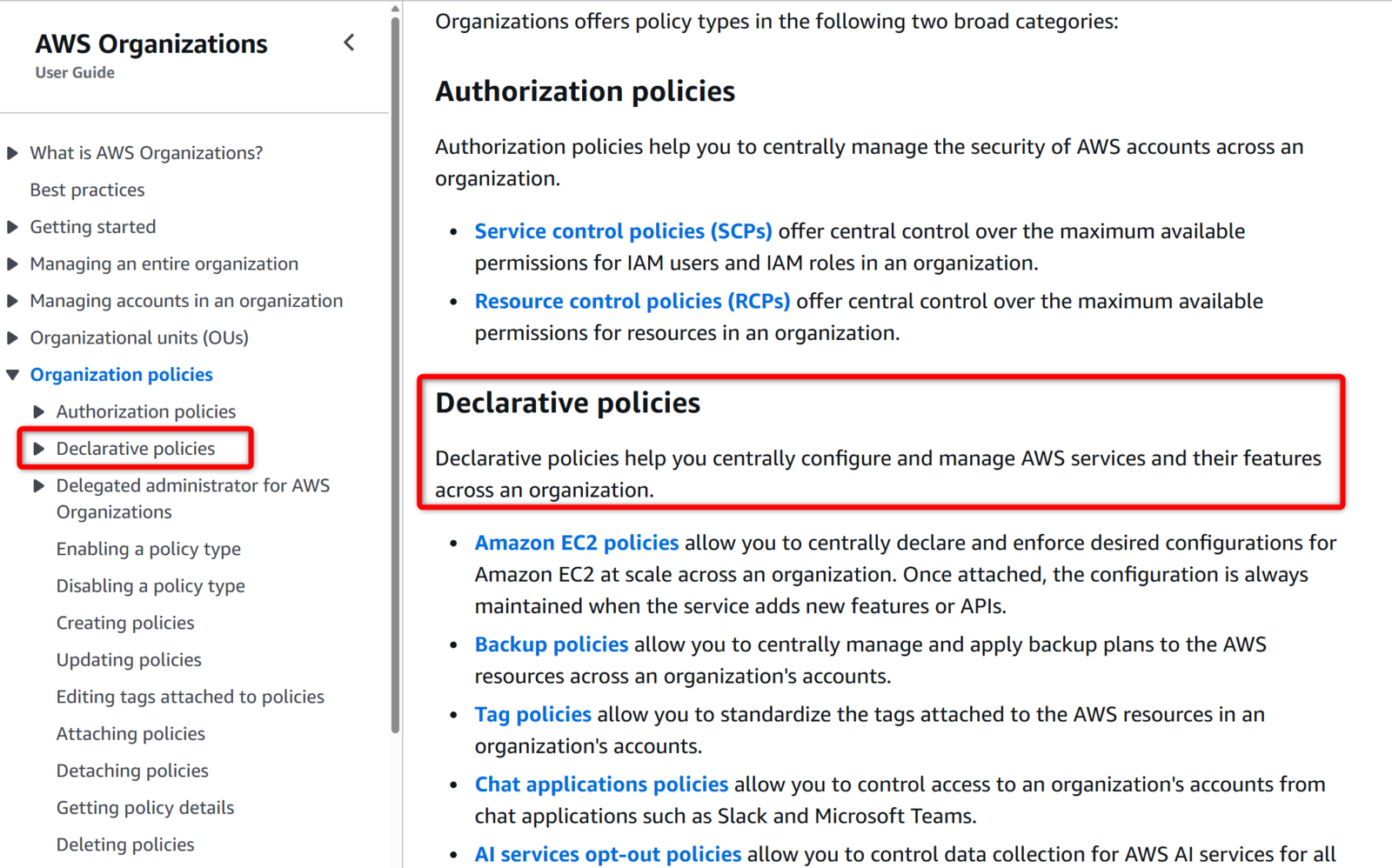Image resolution: width=1392 pixels, height=868 pixels.
Task: Open Enabling a policy type page
Action: point(149,549)
